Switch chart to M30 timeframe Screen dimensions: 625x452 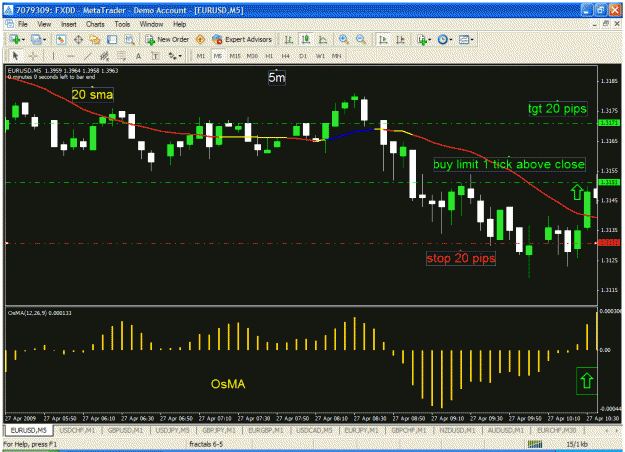point(252,56)
